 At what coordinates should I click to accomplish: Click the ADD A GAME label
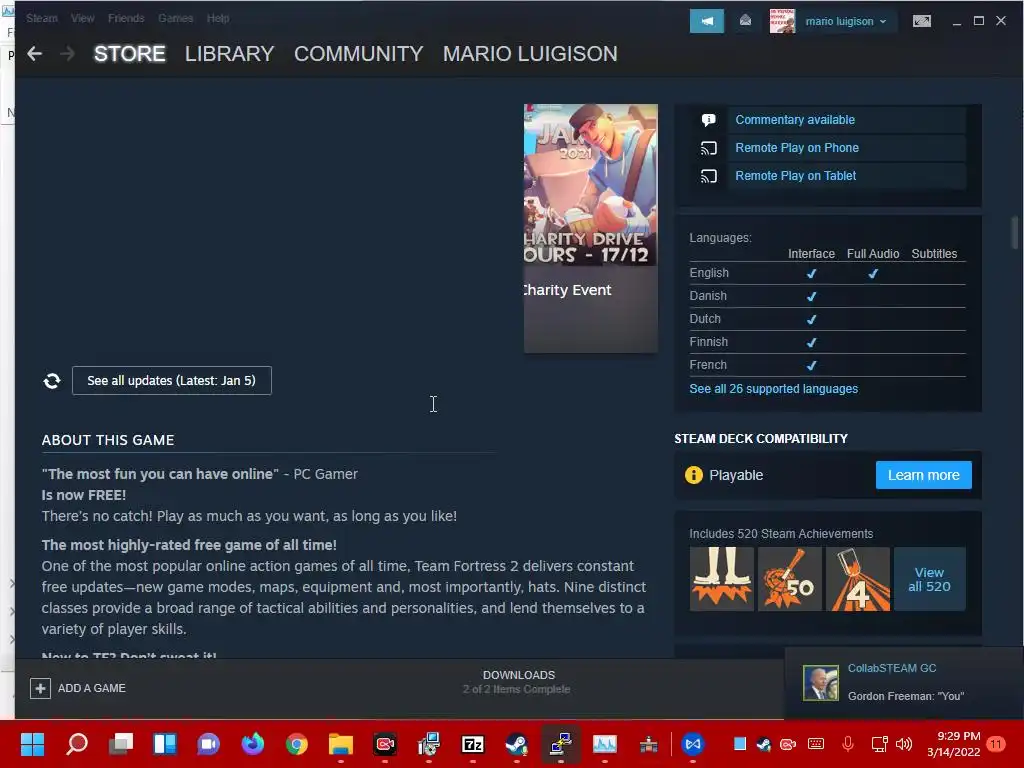(91, 688)
